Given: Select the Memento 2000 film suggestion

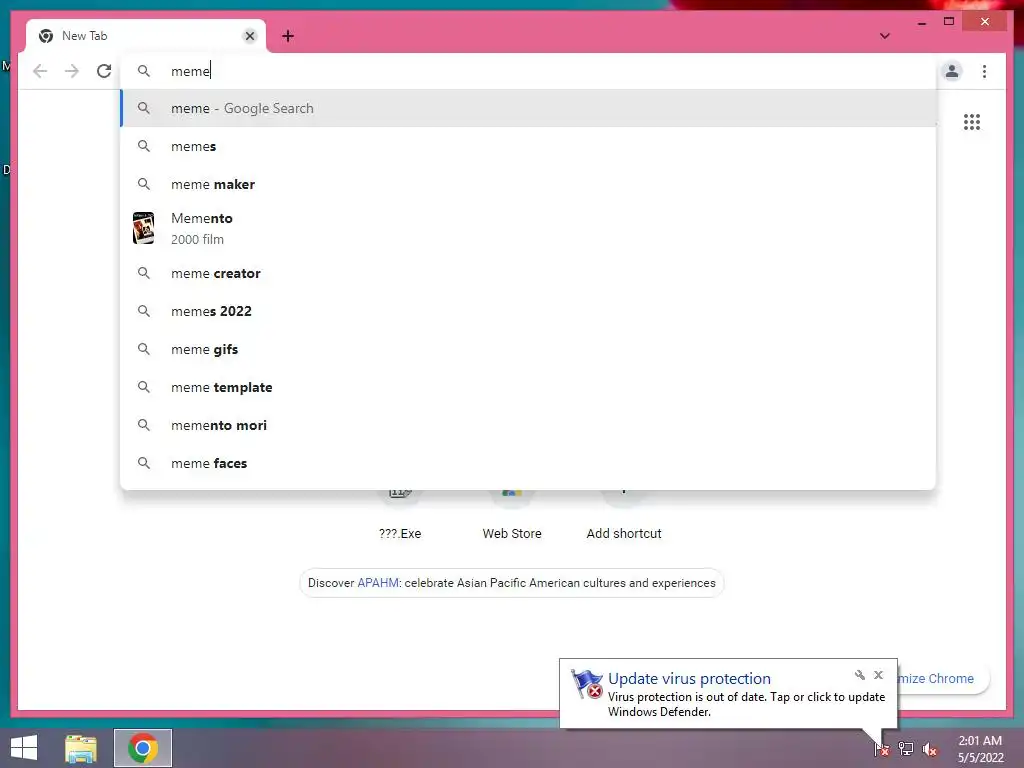Looking at the screenshot, I should point(528,229).
